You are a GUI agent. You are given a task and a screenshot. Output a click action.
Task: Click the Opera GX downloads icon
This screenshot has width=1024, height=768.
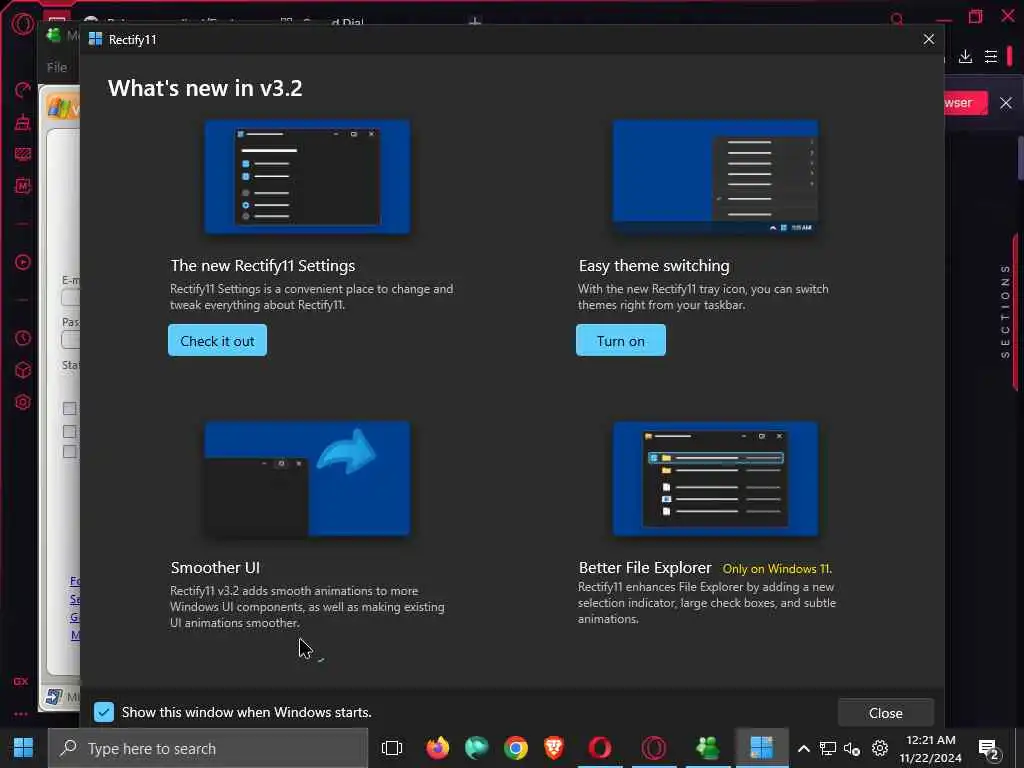[x=965, y=57]
